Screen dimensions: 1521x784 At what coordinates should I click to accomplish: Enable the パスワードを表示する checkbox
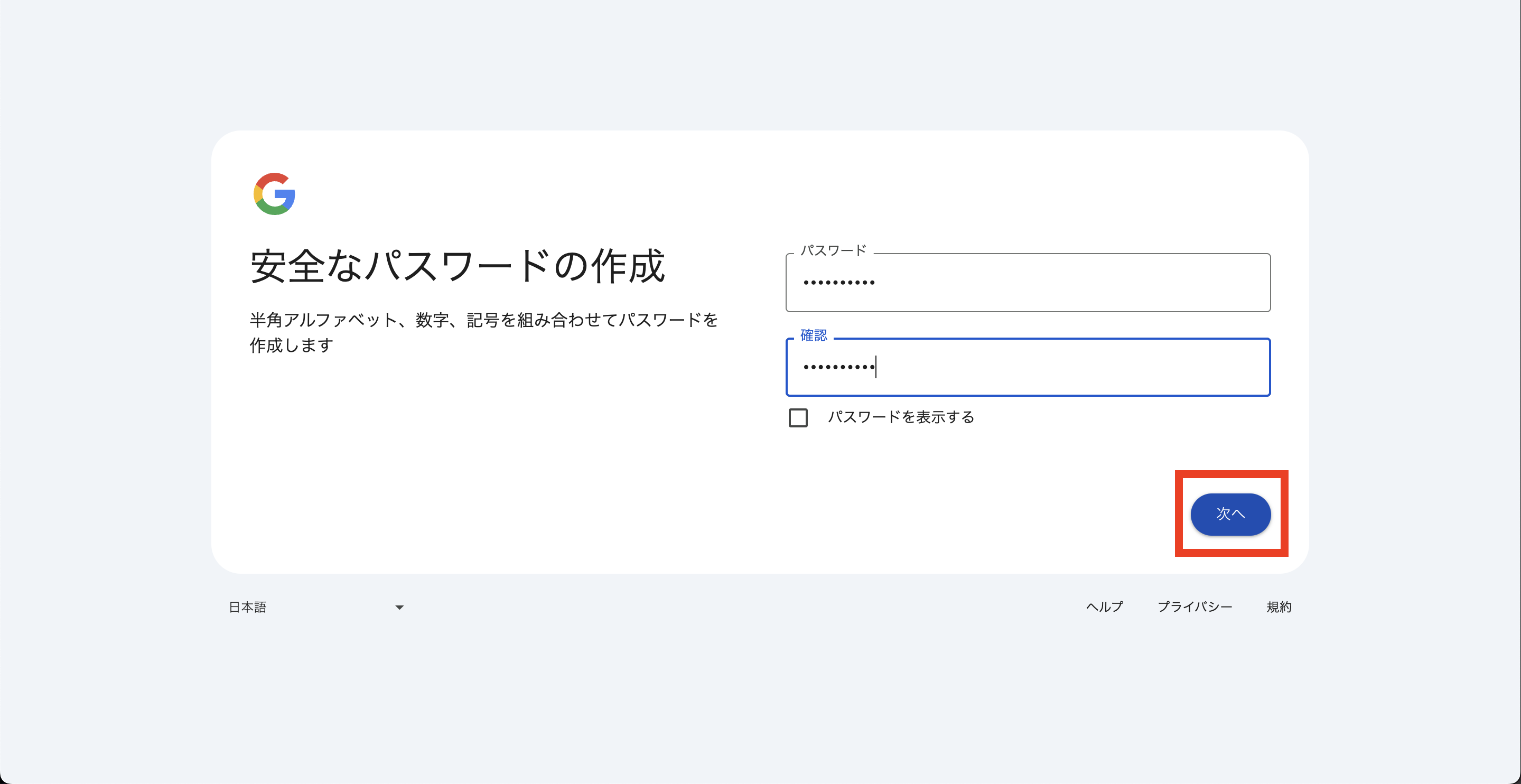(x=798, y=417)
